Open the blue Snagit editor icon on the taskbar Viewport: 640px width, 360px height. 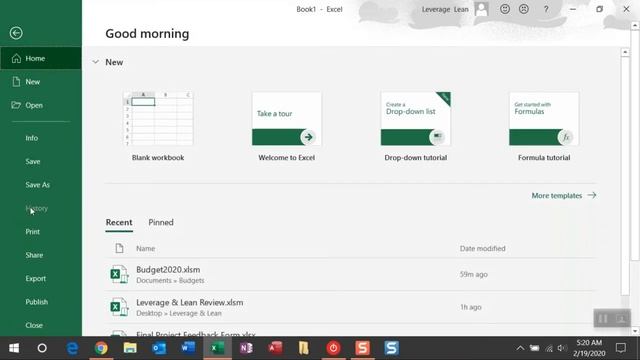(391, 348)
